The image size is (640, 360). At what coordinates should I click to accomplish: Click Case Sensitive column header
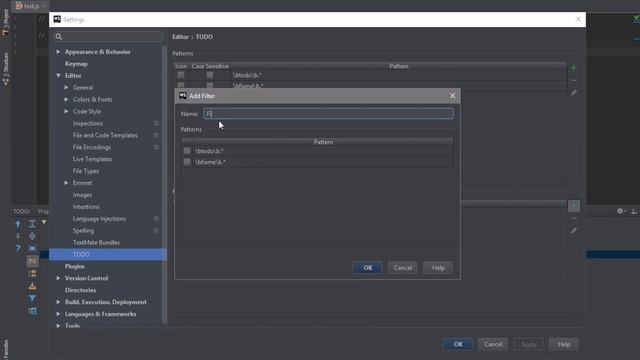[x=210, y=66]
